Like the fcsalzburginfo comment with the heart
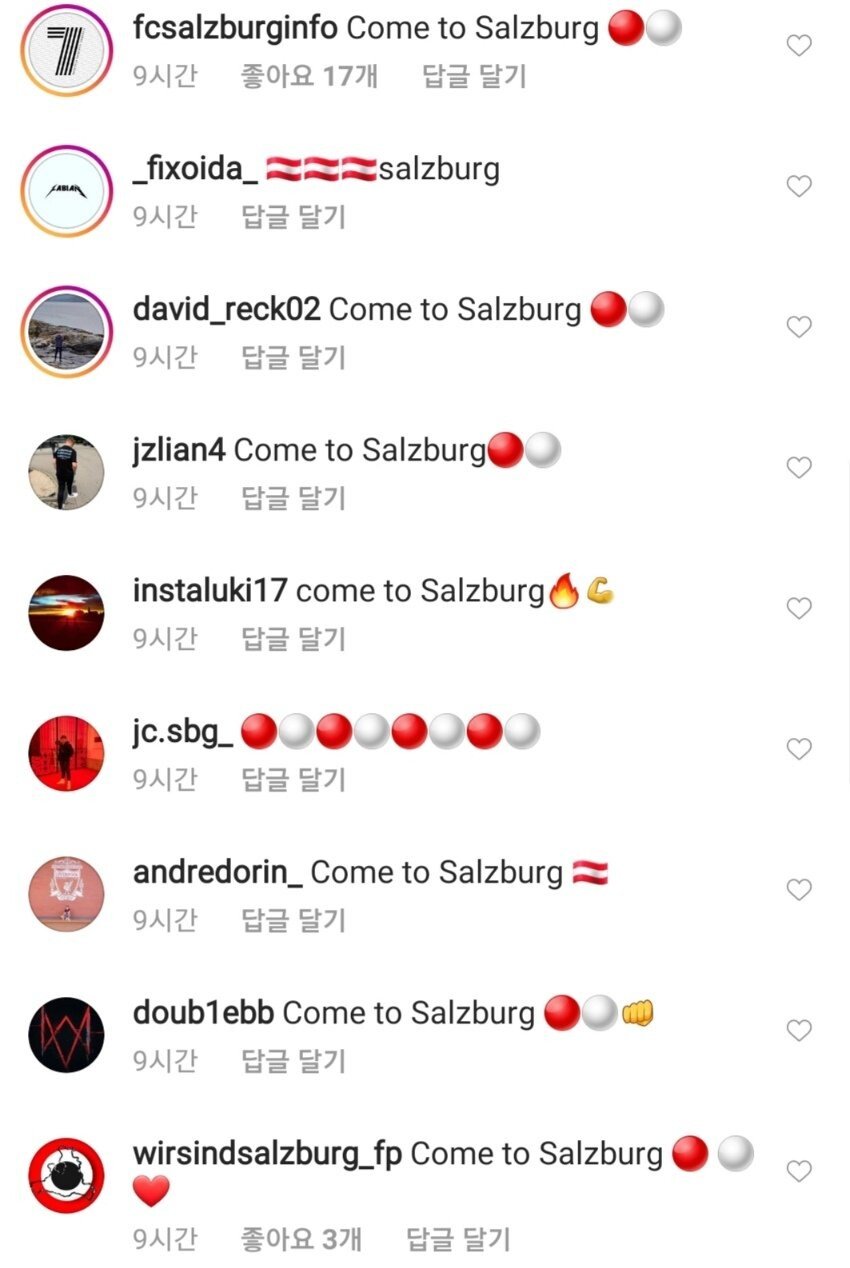 click(799, 45)
